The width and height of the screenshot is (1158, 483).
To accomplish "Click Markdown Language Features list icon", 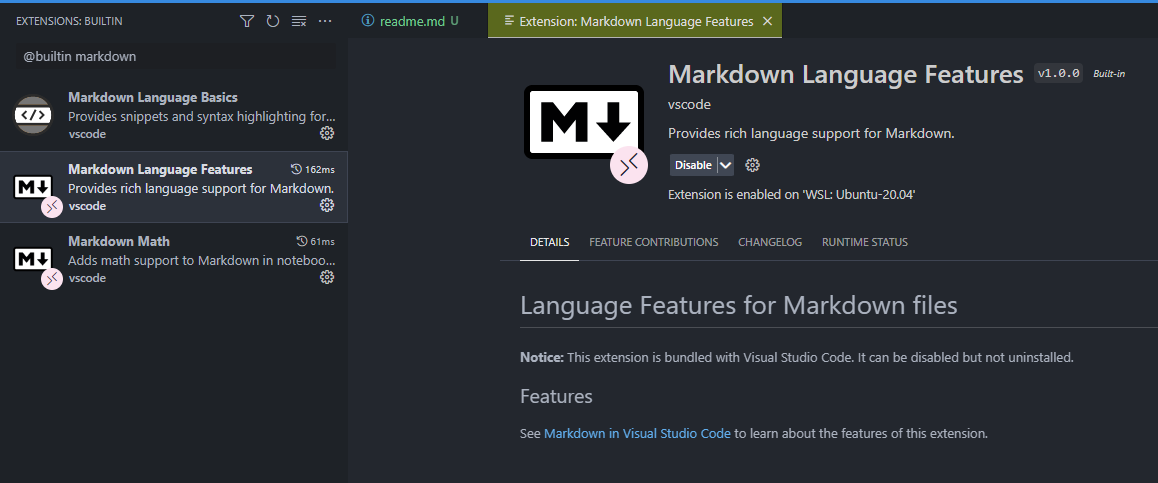I will point(33,188).
